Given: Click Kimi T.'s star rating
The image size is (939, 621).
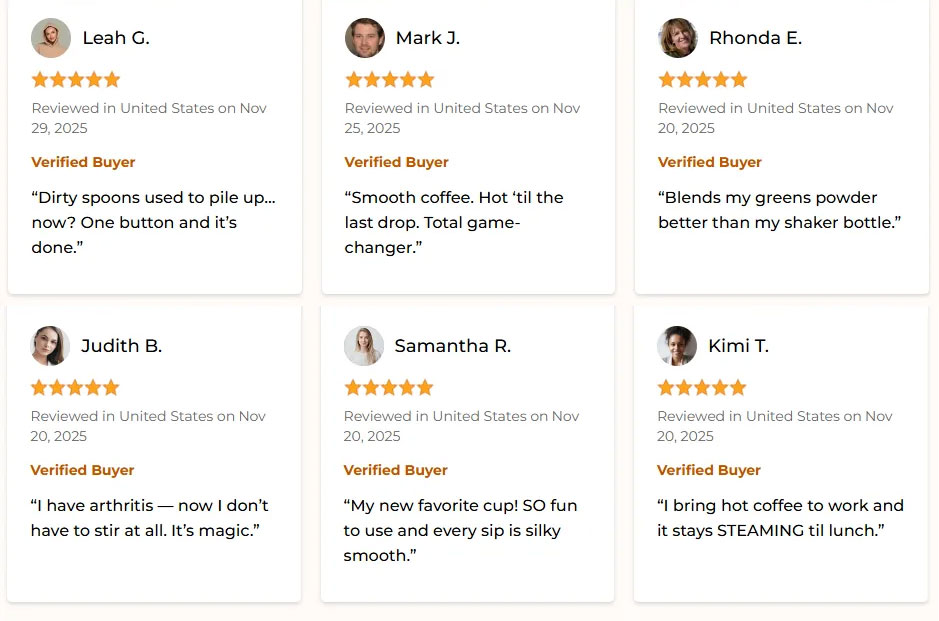Looking at the screenshot, I should pos(702,387).
